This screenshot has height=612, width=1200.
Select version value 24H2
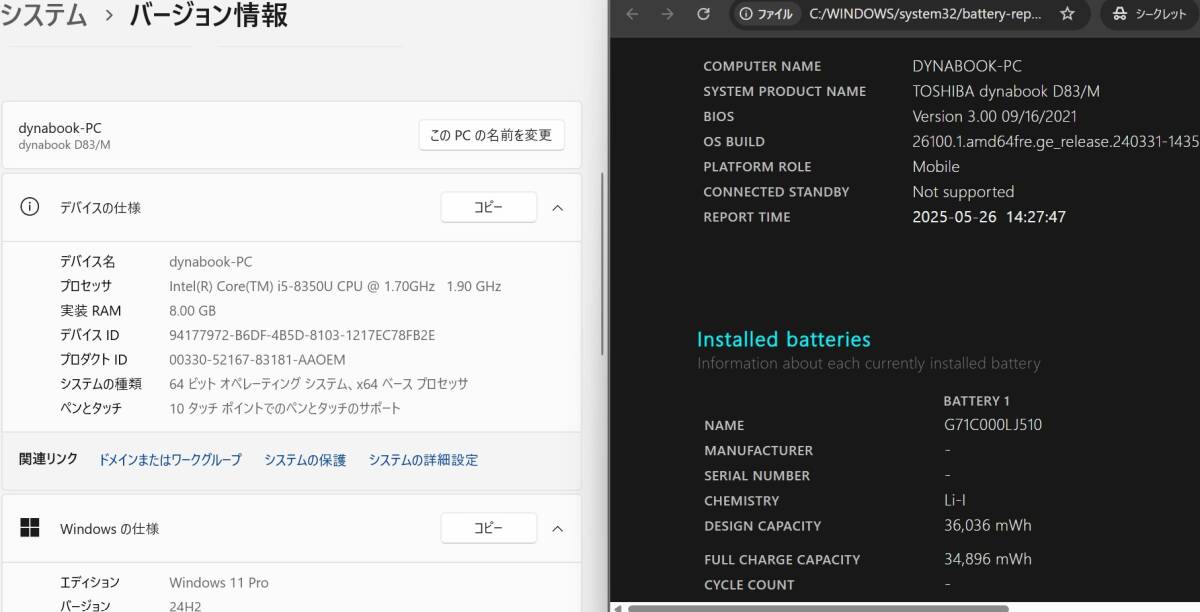pyautogui.click(x=184, y=605)
